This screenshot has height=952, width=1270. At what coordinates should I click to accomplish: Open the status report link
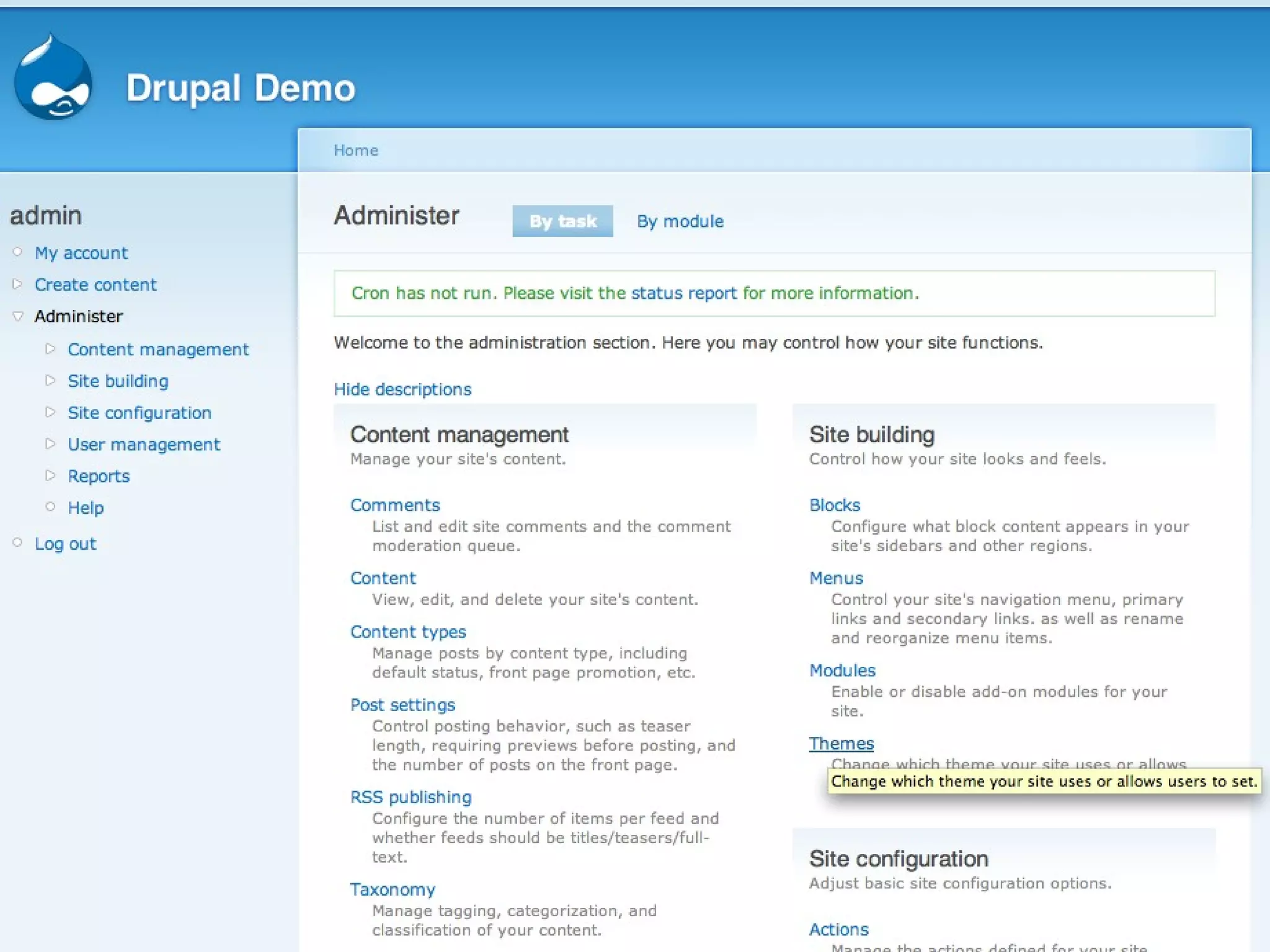[x=683, y=293]
